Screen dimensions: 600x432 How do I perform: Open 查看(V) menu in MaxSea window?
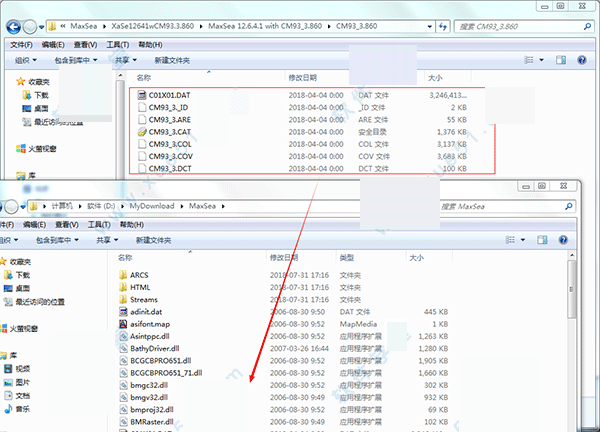[67, 225]
